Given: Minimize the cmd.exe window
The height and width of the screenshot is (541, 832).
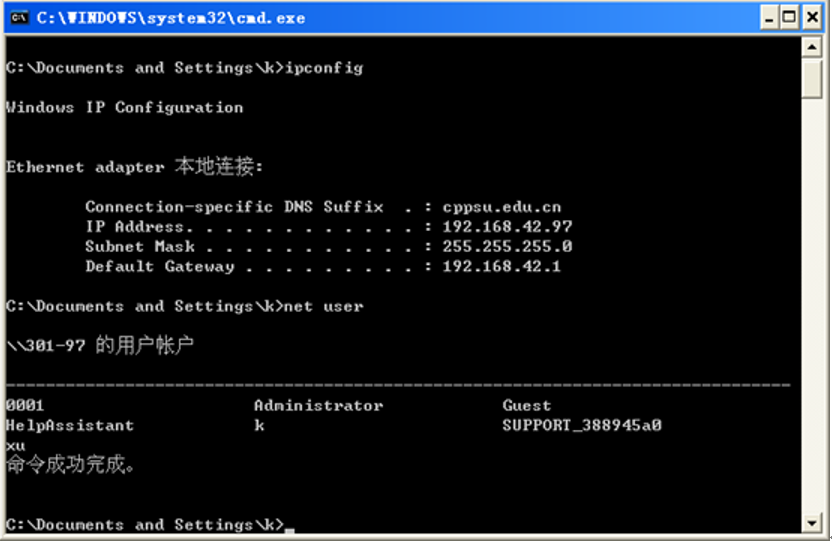Looking at the screenshot, I should pos(768,17).
